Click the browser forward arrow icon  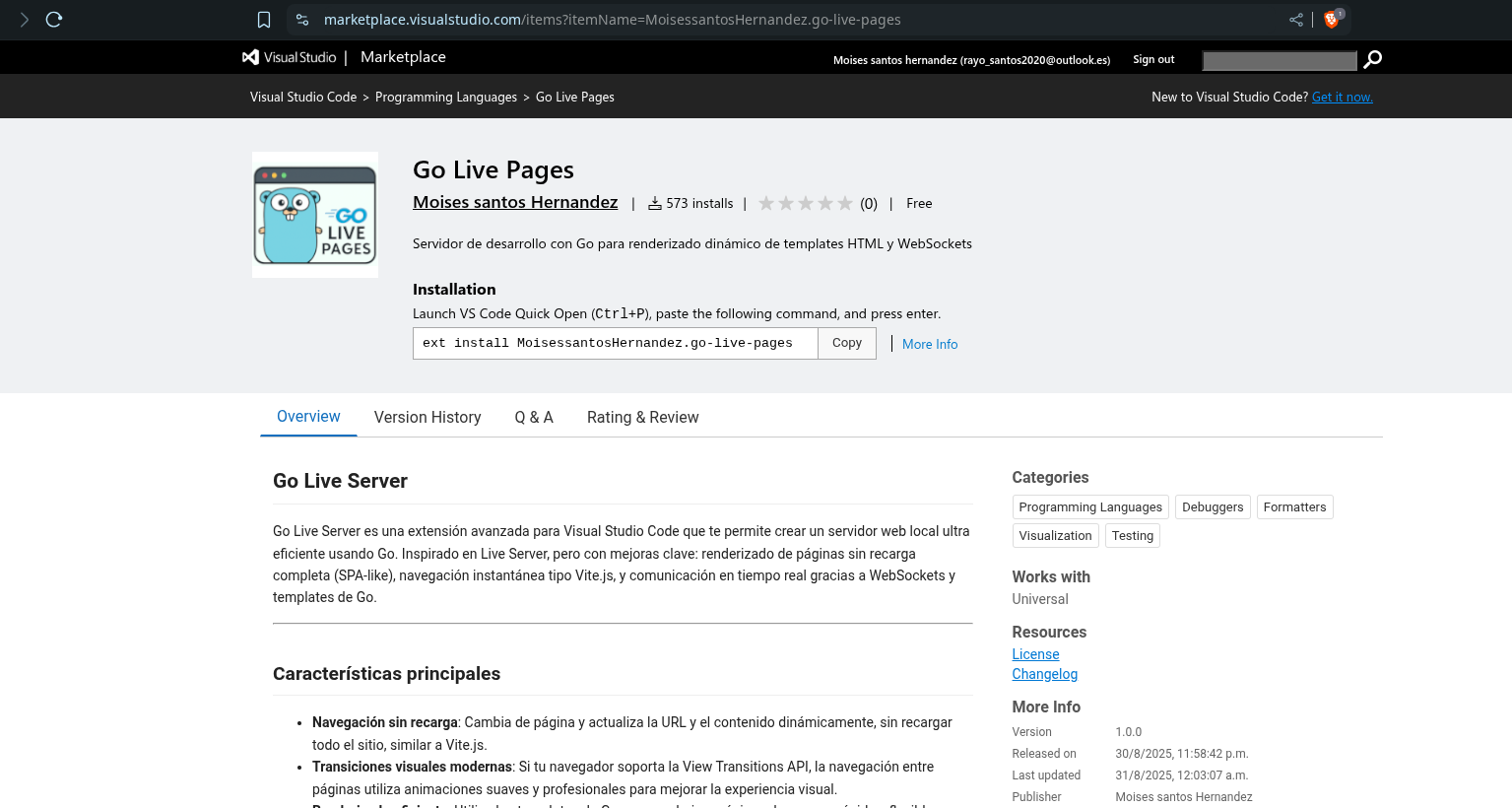tap(25, 20)
